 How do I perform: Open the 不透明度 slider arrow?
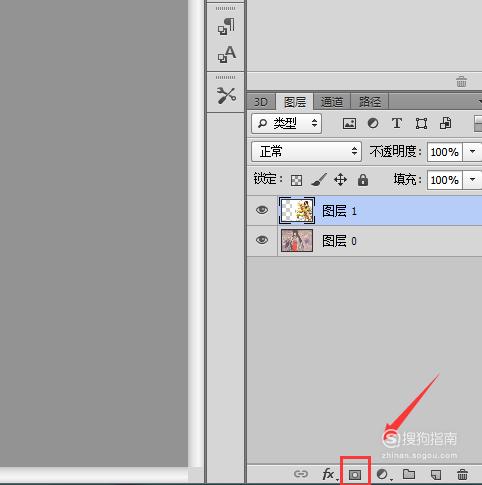click(472, 152)
